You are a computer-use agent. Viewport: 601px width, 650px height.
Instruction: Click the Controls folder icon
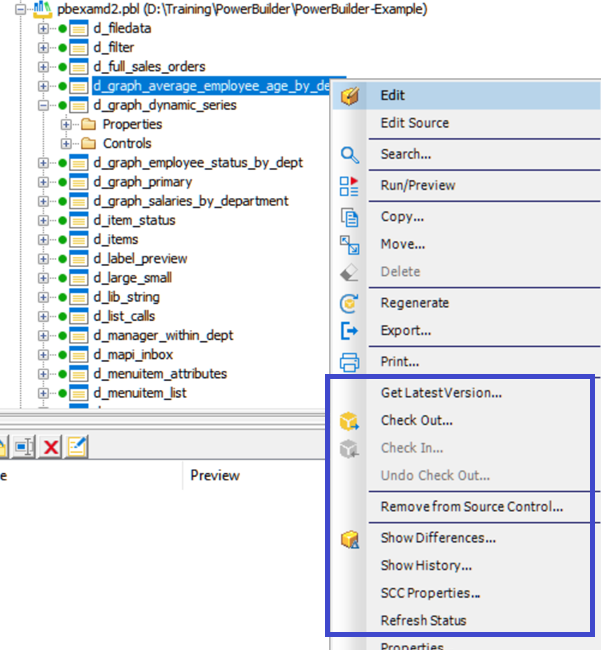point(88,143)
